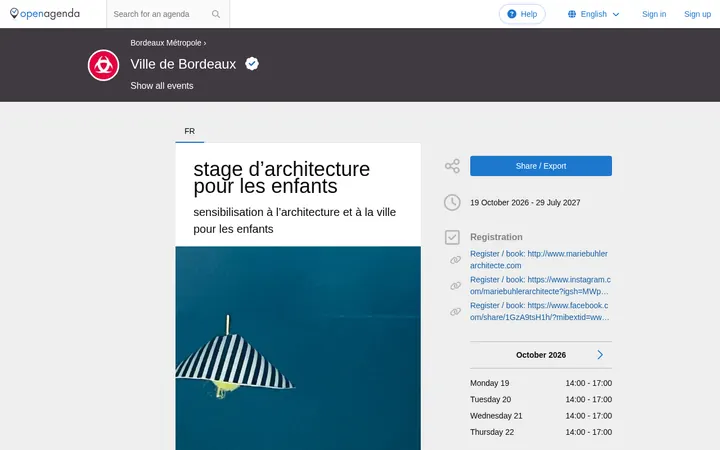This screenshot has height=450, width=720.
Task: Click the link icon beside the Facebook URL
Action: [x=455, y=311]
